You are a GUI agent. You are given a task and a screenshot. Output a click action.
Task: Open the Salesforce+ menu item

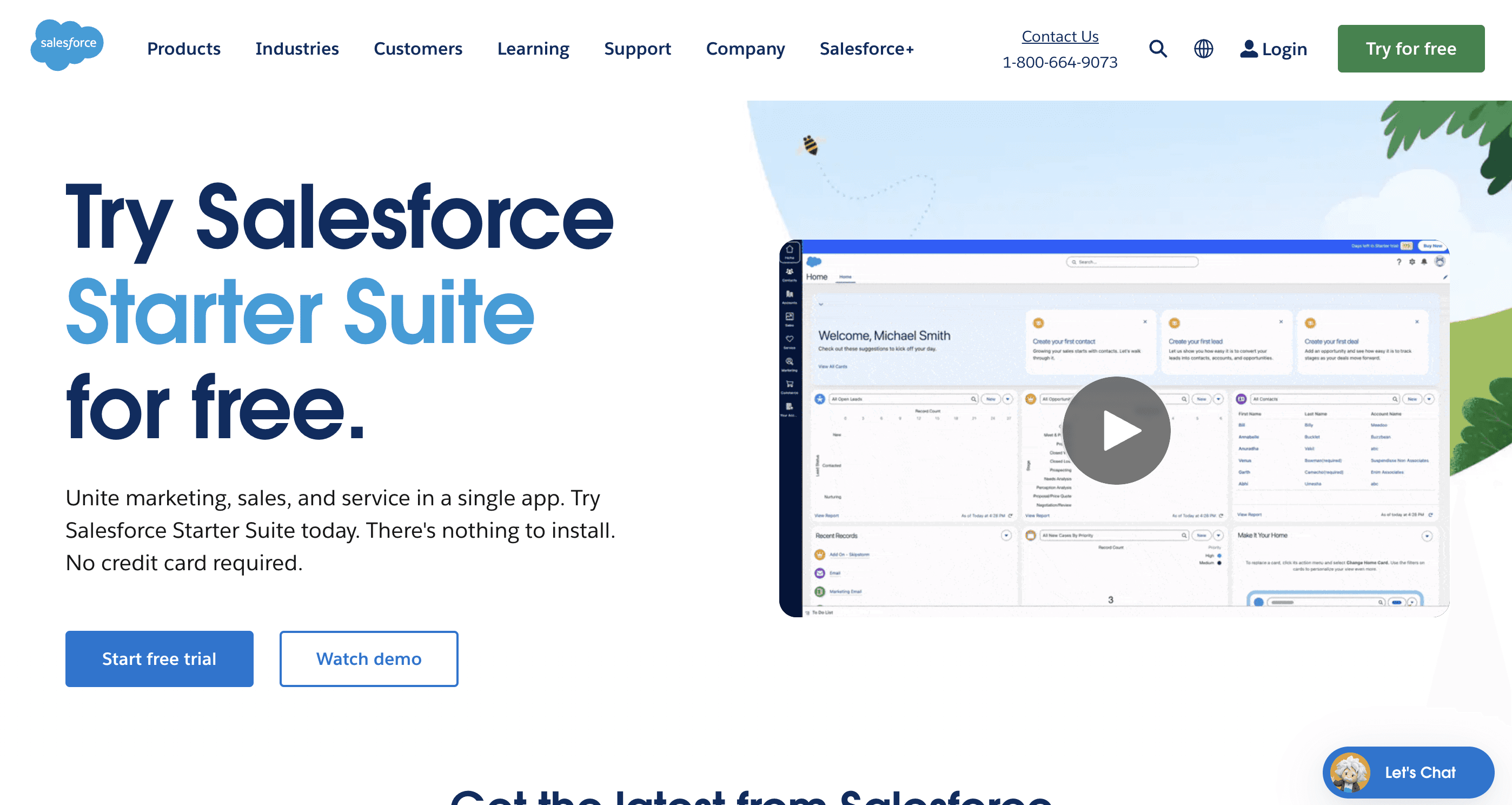866,49
